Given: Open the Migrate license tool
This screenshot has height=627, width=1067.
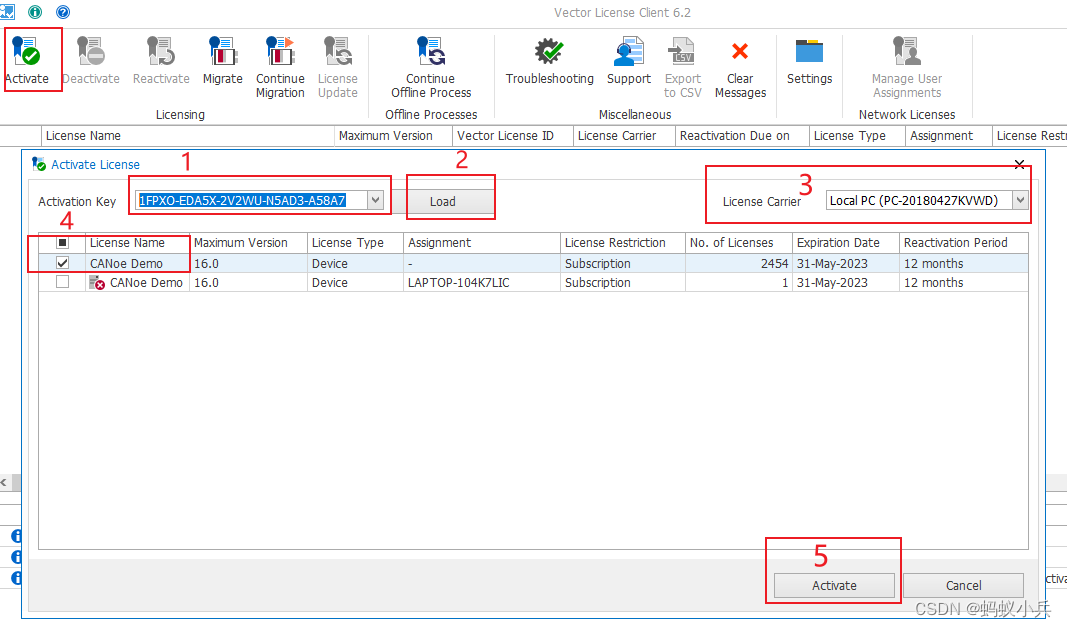Looking at the screenshot, I should point(222,51).
